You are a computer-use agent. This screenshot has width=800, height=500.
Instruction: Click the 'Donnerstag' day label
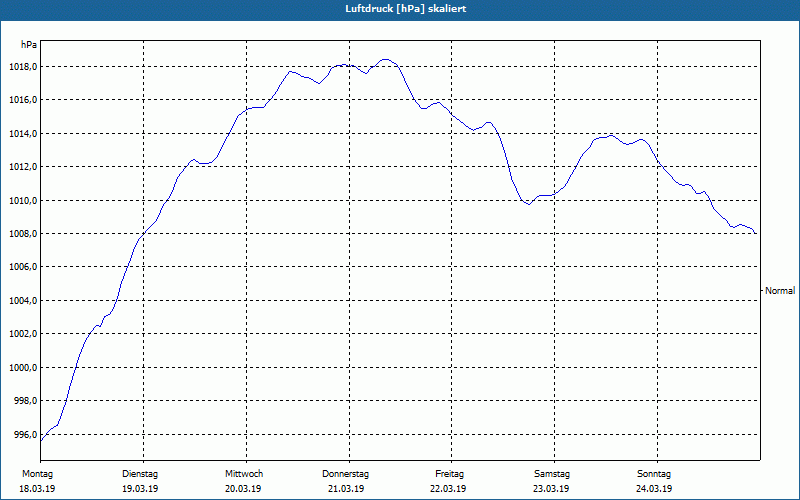(345, 474)
